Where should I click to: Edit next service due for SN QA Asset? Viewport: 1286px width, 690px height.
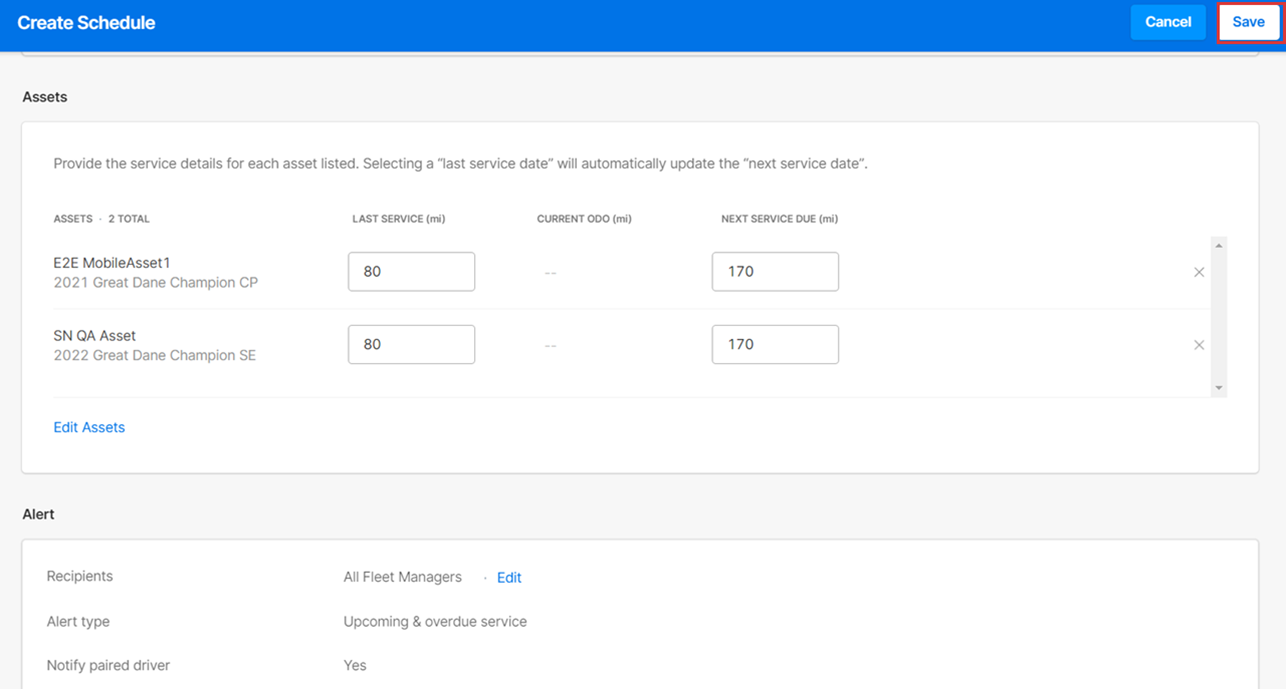(x=775, y=344)
